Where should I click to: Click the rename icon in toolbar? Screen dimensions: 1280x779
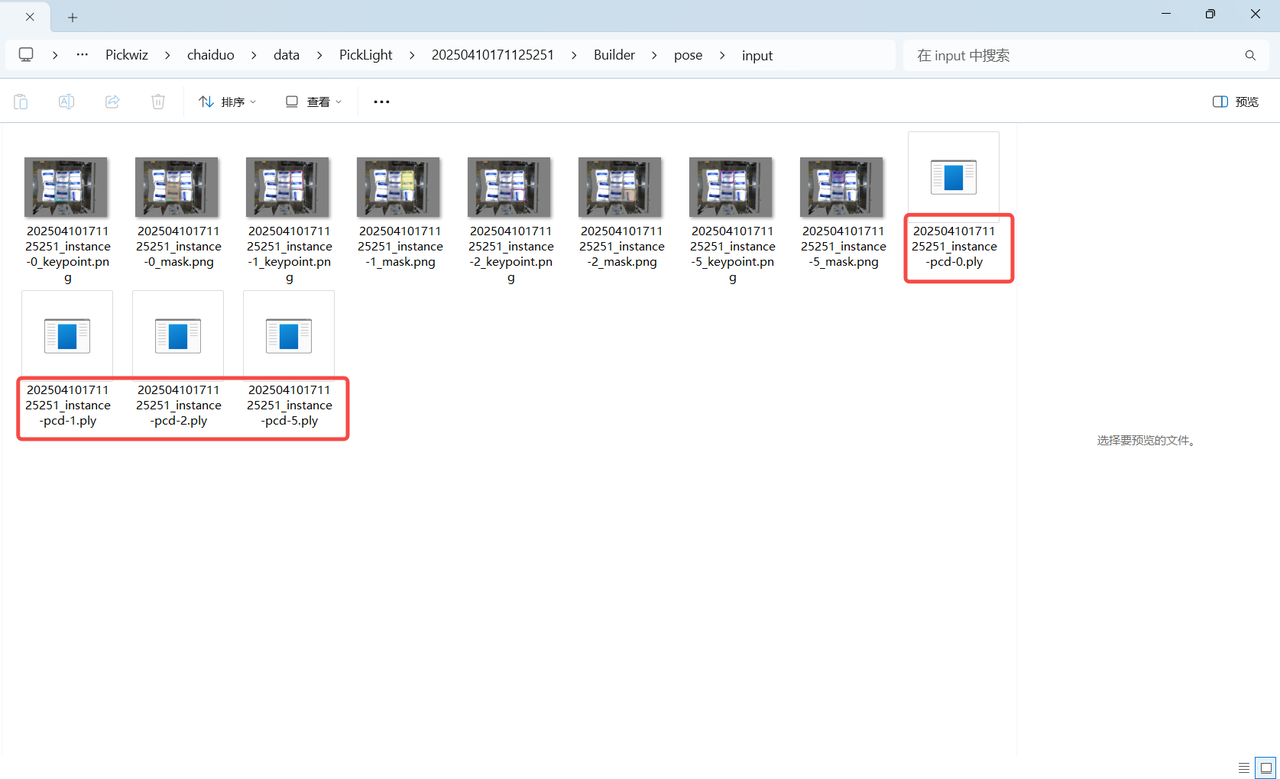[x=66, y=102]
